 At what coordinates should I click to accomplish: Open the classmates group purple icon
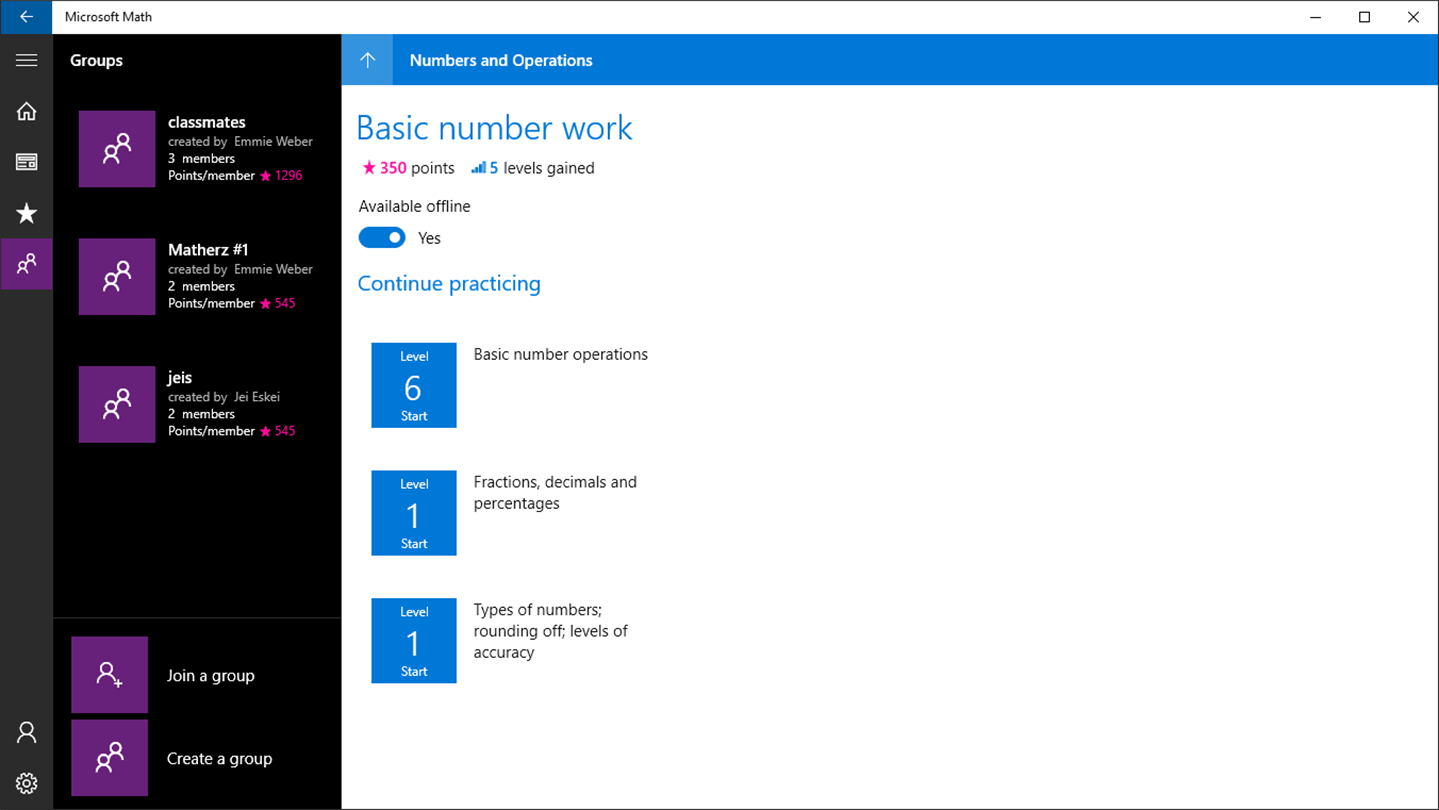coord(117,149)
